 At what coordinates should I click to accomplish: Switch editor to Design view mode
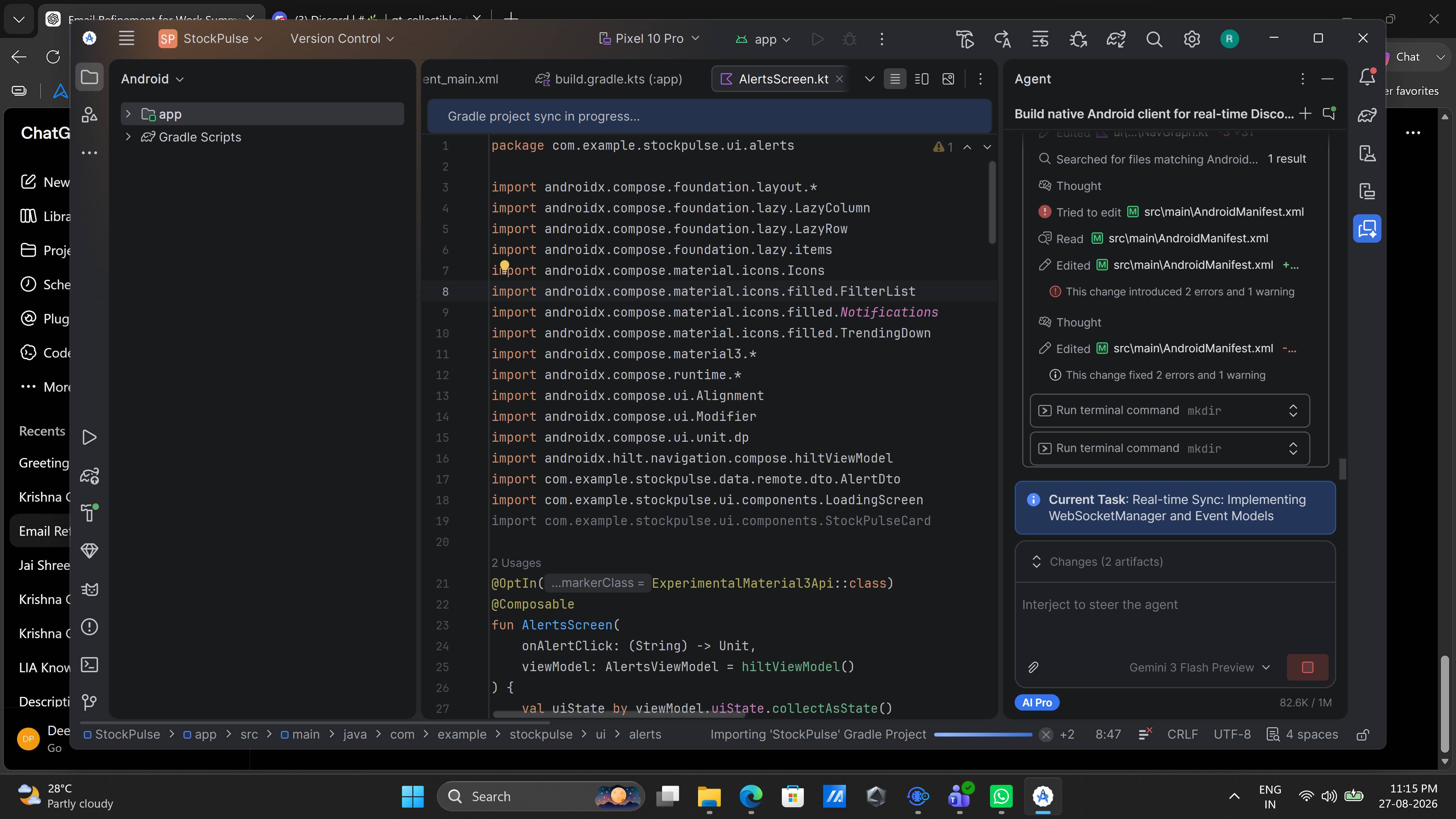948,79
